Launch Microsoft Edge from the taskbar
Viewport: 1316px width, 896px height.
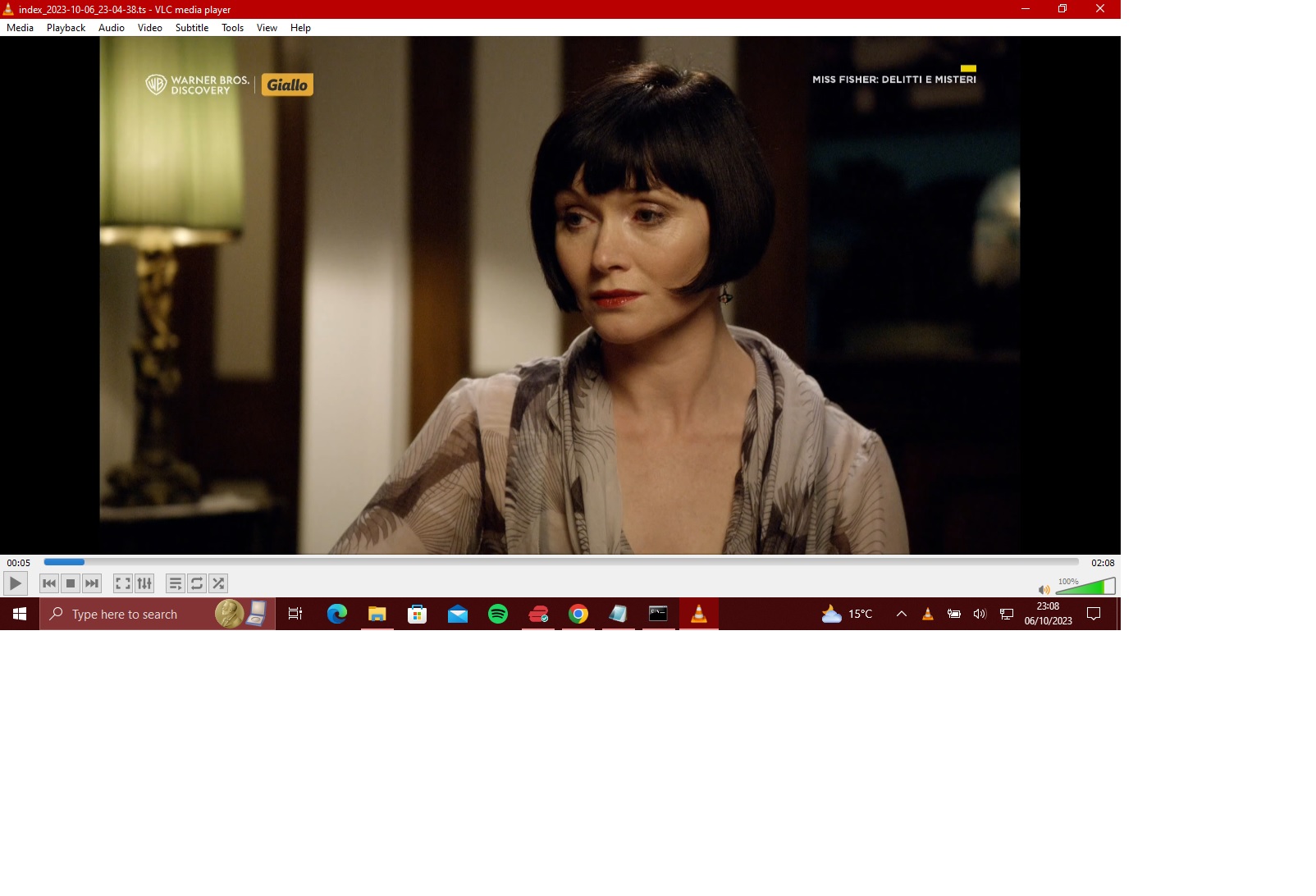click(x=336, y=614)
